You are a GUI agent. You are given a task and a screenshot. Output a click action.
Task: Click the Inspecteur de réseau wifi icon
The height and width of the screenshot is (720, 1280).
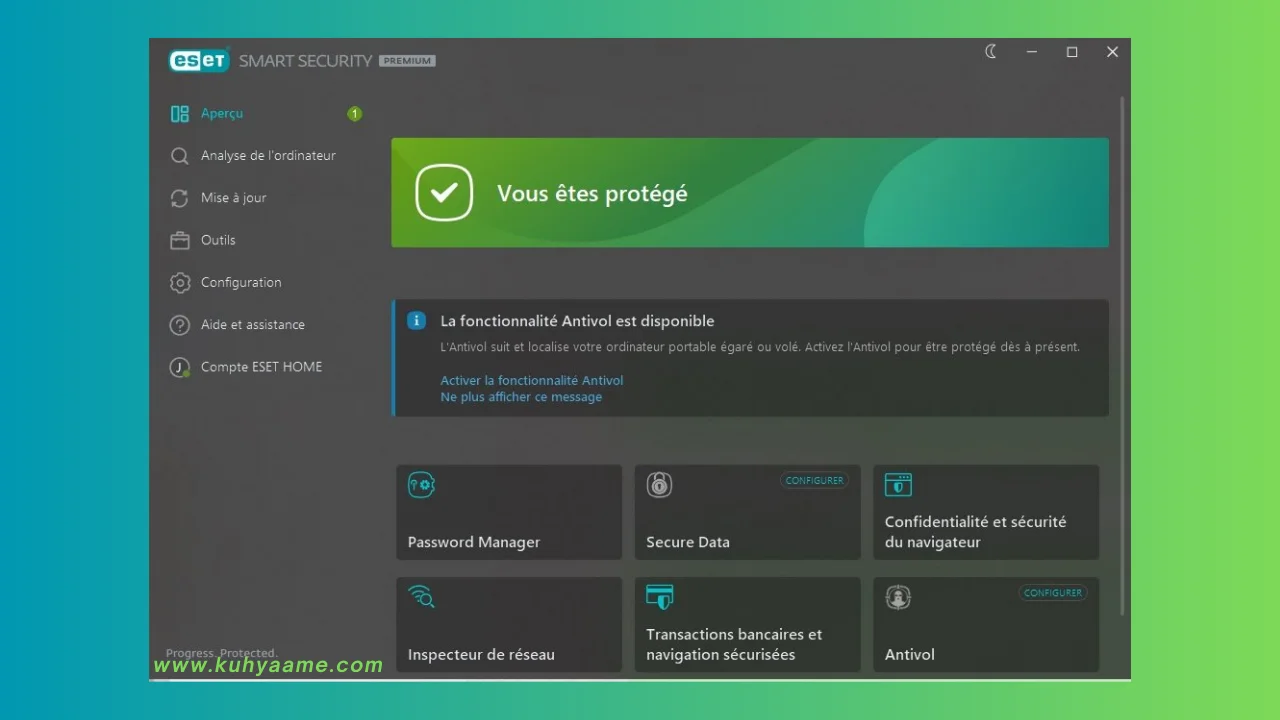[421, 597]
